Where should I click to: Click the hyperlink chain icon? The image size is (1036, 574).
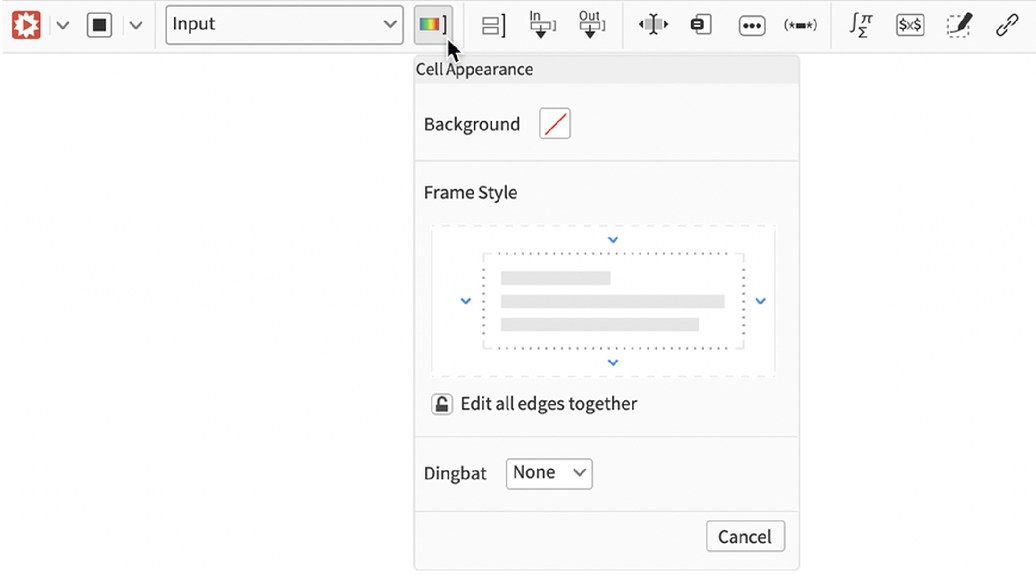point(1007,26)
